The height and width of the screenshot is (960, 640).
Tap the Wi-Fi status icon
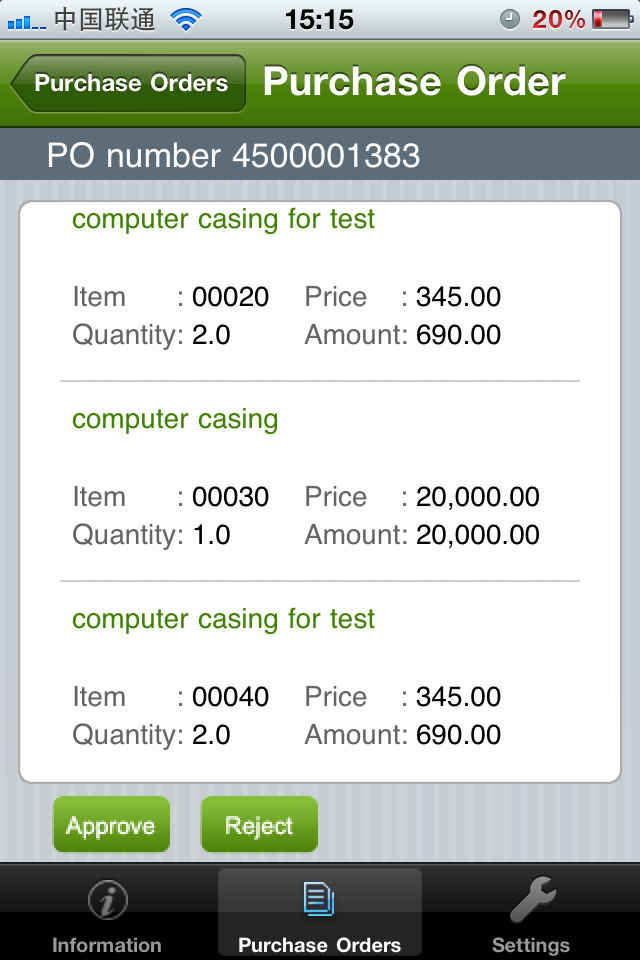point(185,19)
